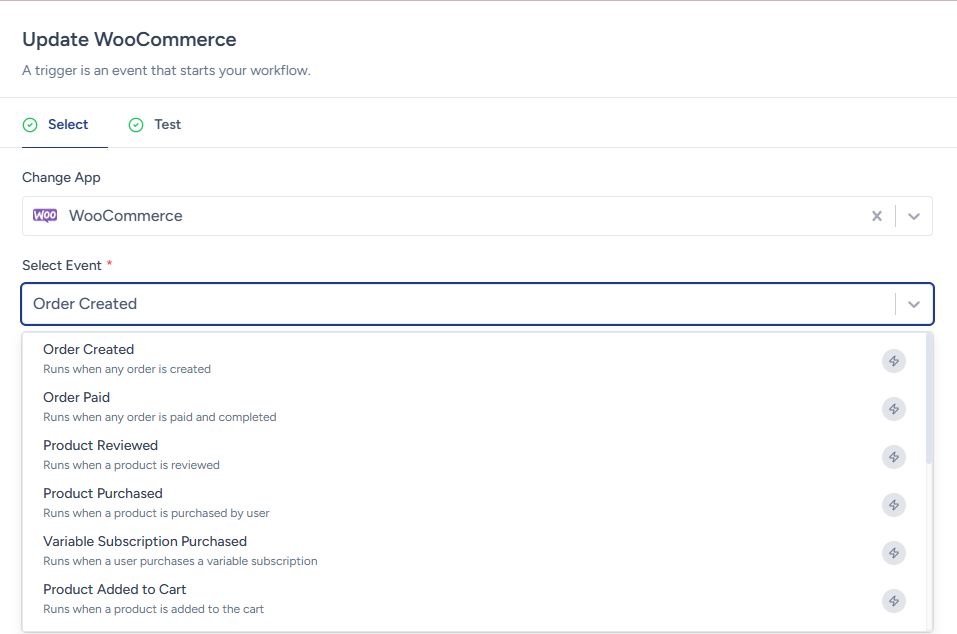Clear the selected WooCommerce app with X
This screenshot has width=957, height=634.
tap(877, 216)
